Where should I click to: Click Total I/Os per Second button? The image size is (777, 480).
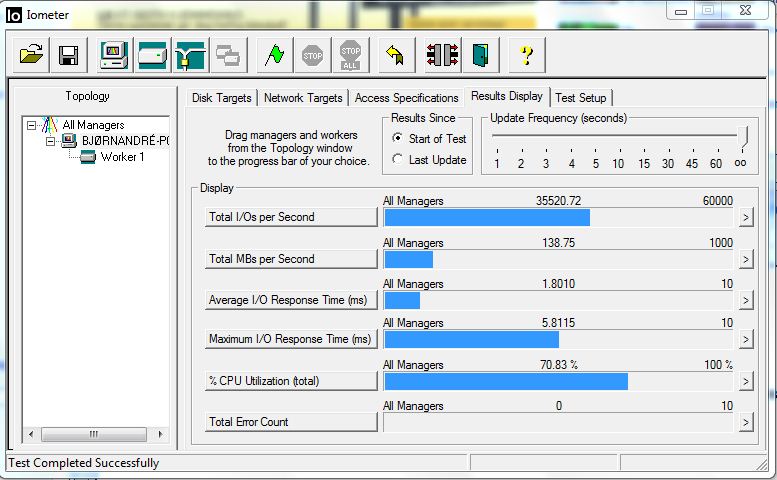pos(291,217)
